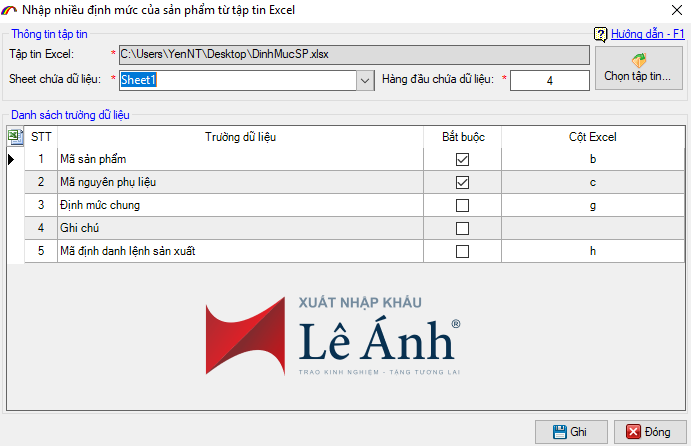
Task: Click the STT cell with number 3
Action: [x=41, y=205]
